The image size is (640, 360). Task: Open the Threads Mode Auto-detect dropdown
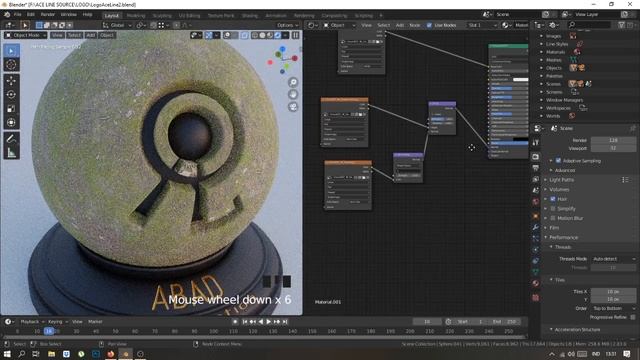[x=613, y=259]
